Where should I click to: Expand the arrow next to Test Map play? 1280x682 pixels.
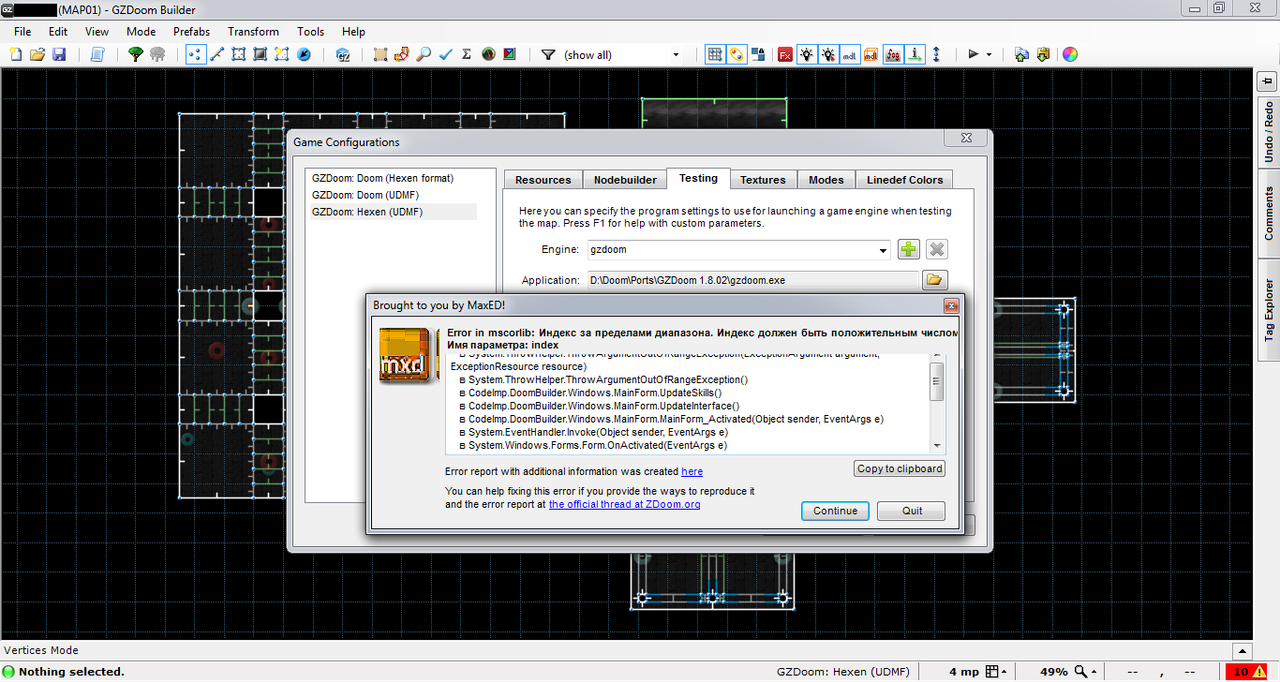(x=989, y=55)
